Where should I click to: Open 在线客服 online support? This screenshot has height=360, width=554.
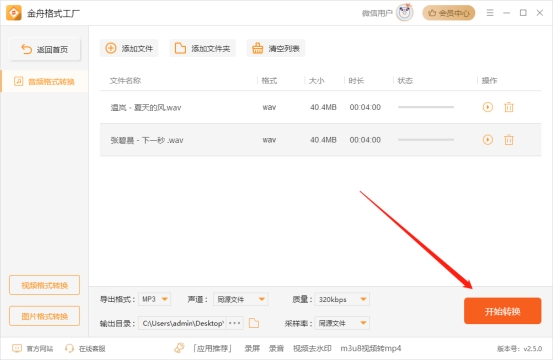pyautogui.click(x=85, y=349)
